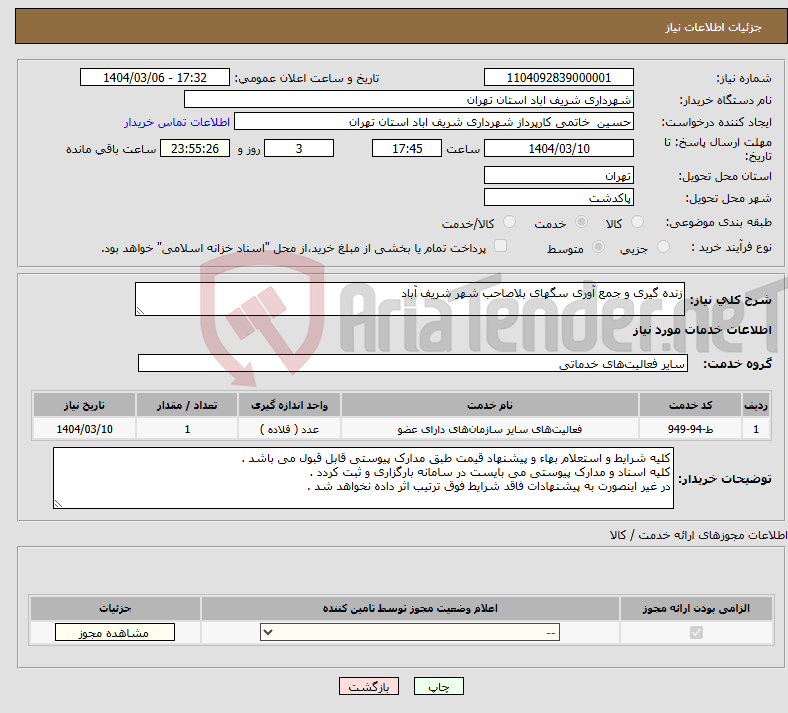Open اطلاعات تماس خریدار link
Screen dimensions: 788x713
pyautogui.click(x=177, y=122)
